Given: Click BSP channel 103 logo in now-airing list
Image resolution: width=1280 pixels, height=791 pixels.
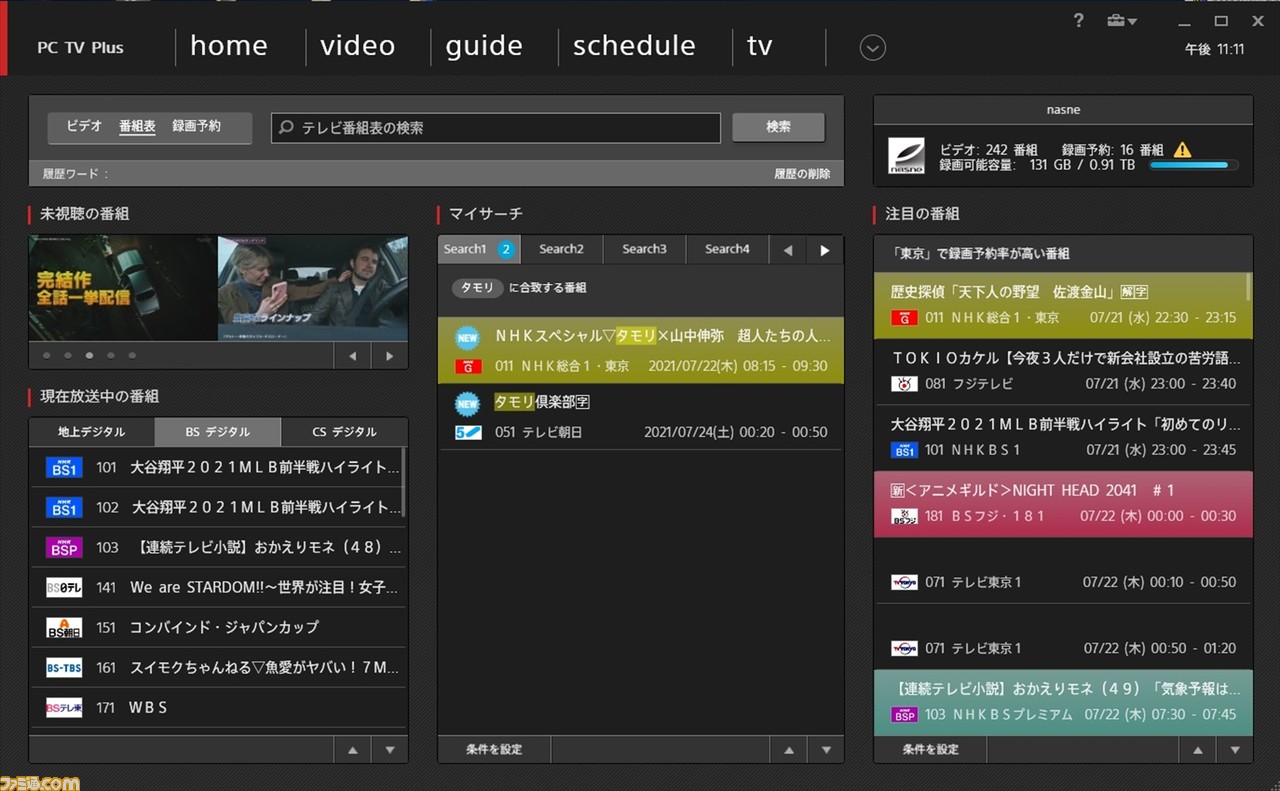Looking at the screenshot, I should point(64,548).
